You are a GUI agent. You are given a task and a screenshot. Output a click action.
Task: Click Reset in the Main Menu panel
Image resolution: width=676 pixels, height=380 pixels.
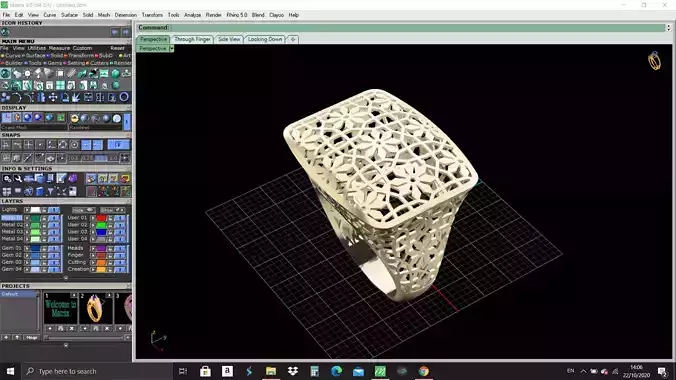coord(117,48)
